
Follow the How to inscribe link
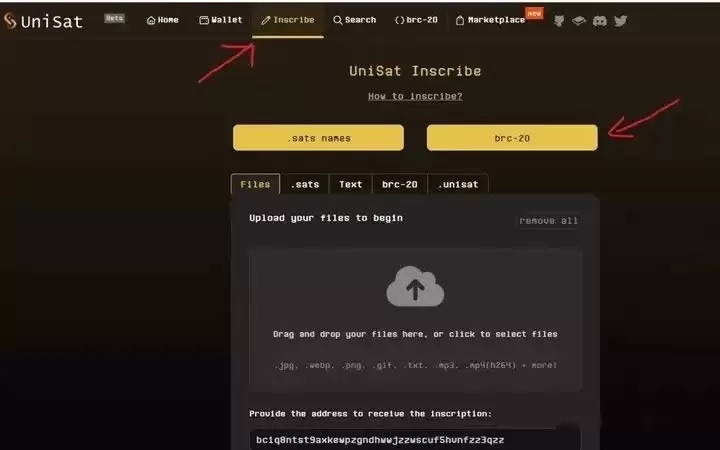point(415,96)
